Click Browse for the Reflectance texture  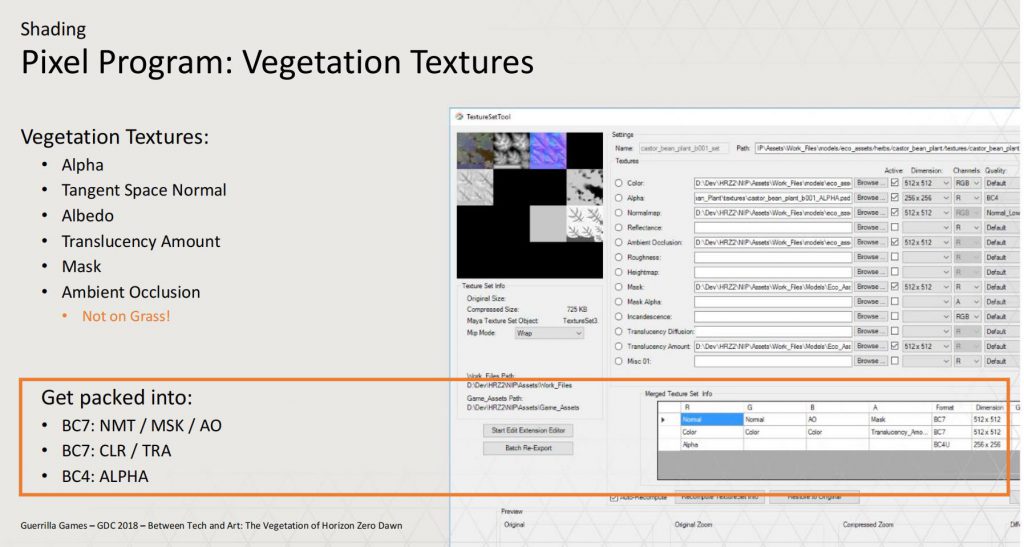tap(870, 228)
